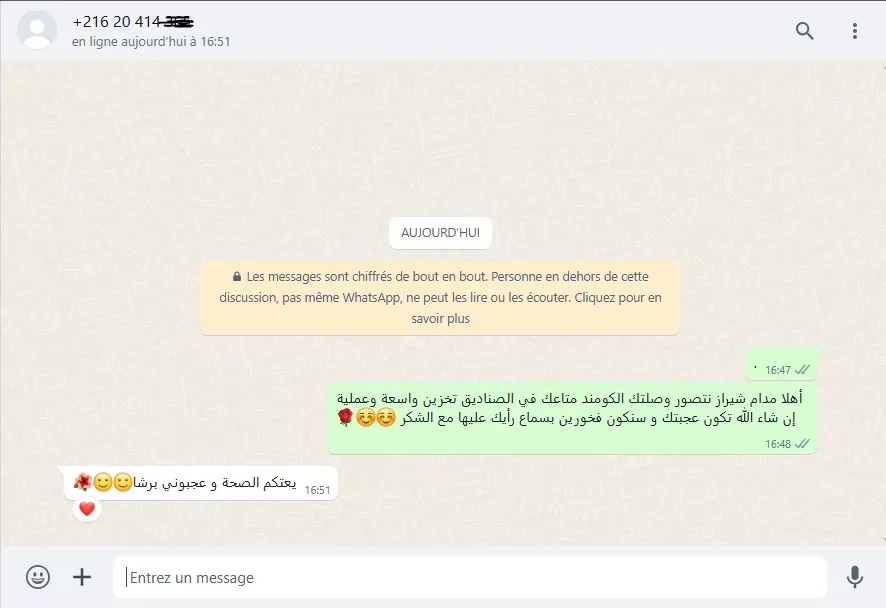Select the long green sent message at 16:48

point(572,419)
